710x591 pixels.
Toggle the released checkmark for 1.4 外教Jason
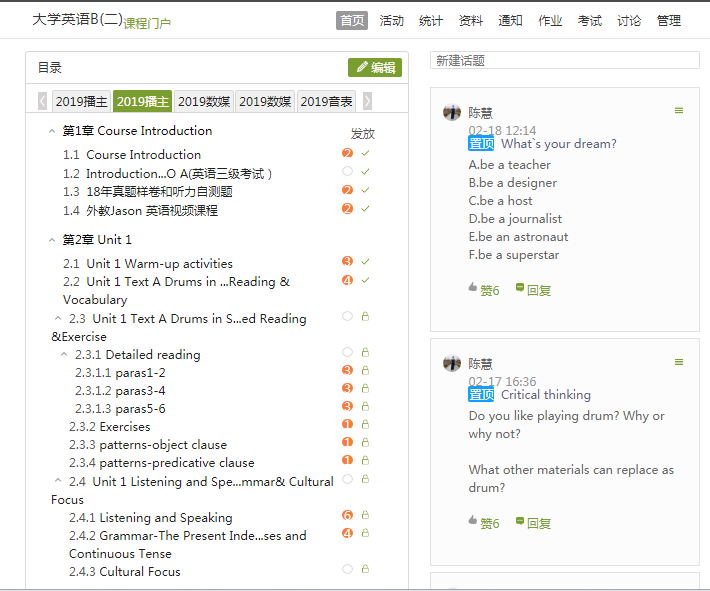click(365, 208)
